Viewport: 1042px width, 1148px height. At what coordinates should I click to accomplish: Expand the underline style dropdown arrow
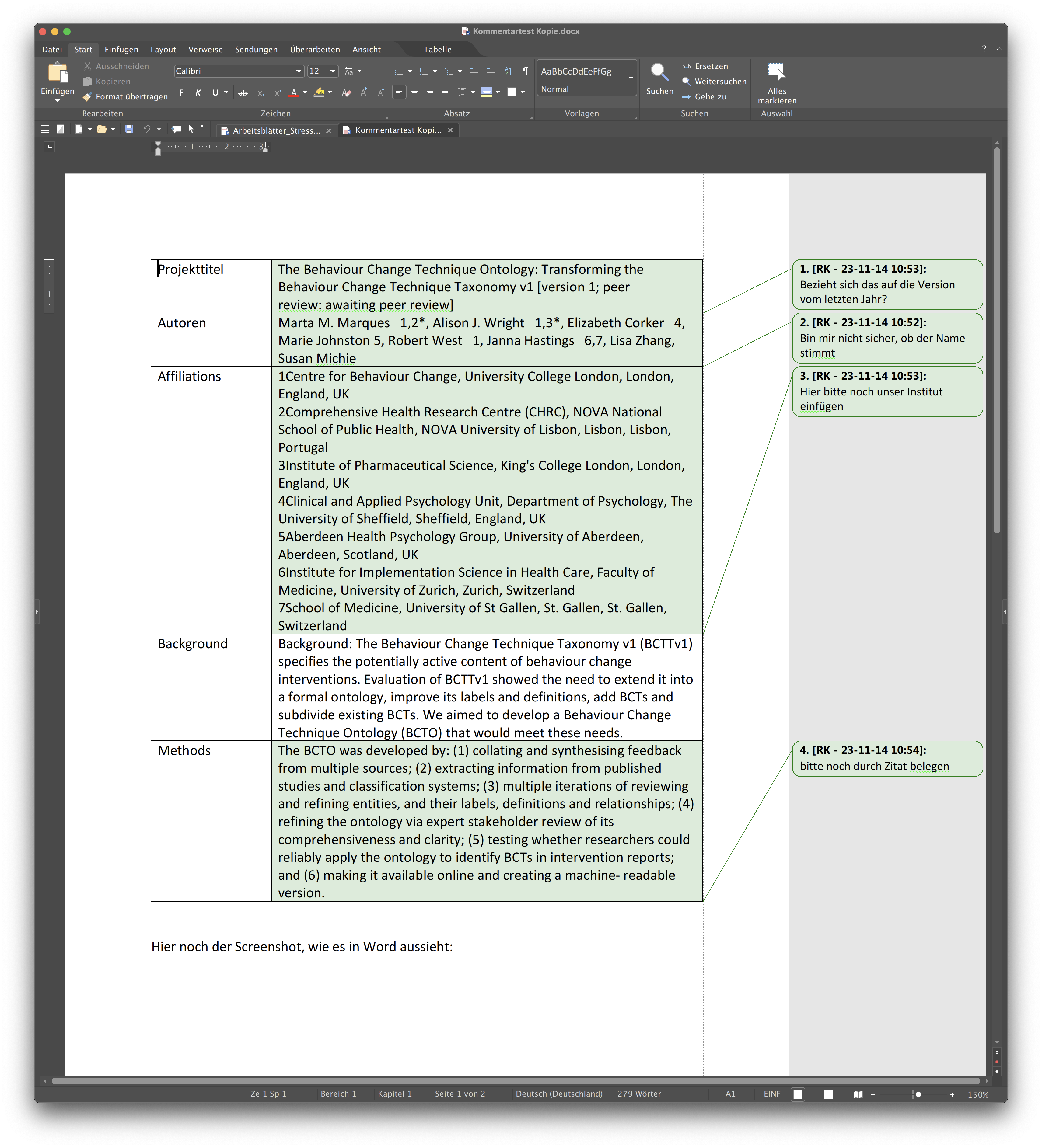pos(226,92)
